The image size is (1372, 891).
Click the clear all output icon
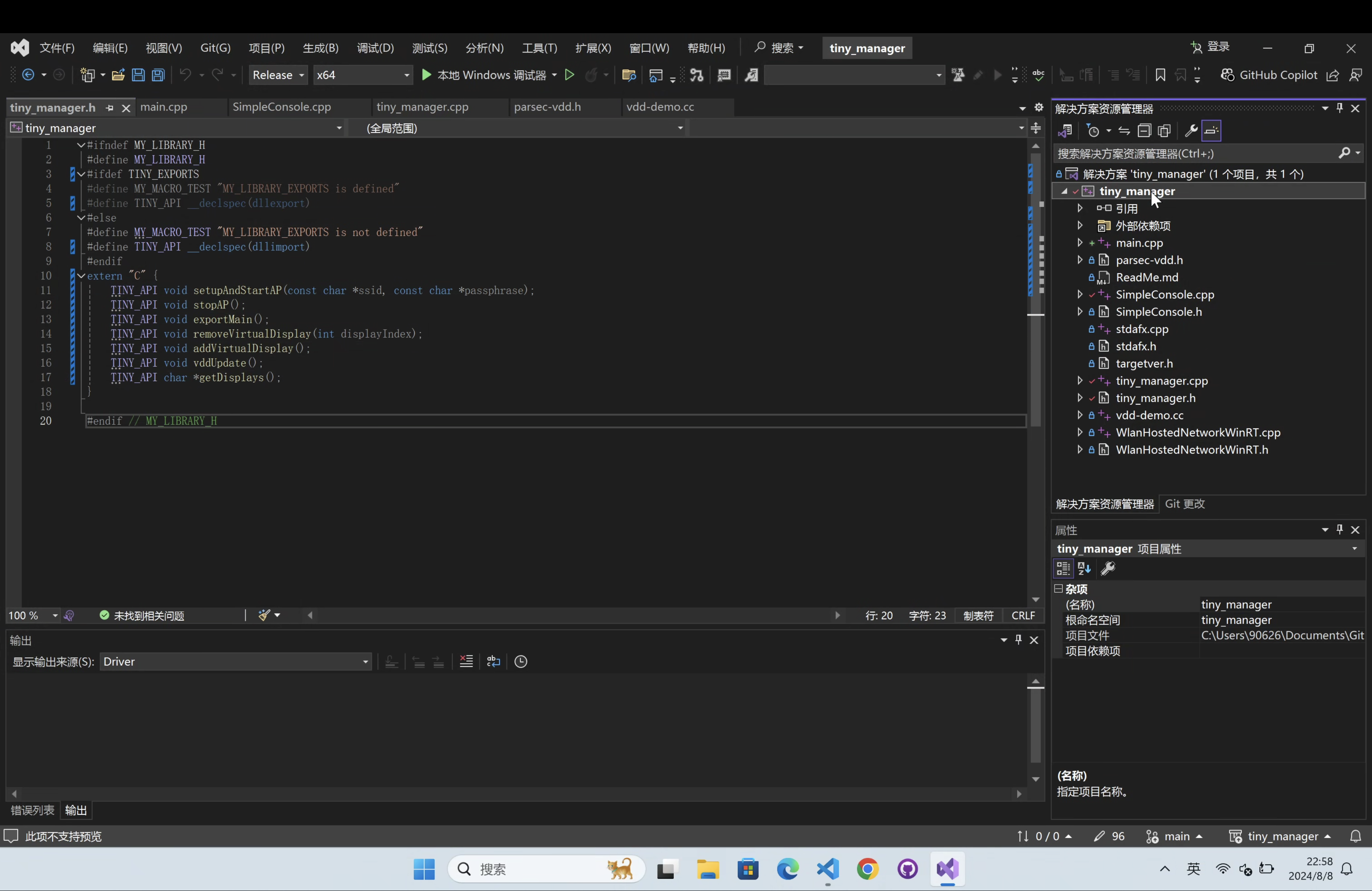466,662
